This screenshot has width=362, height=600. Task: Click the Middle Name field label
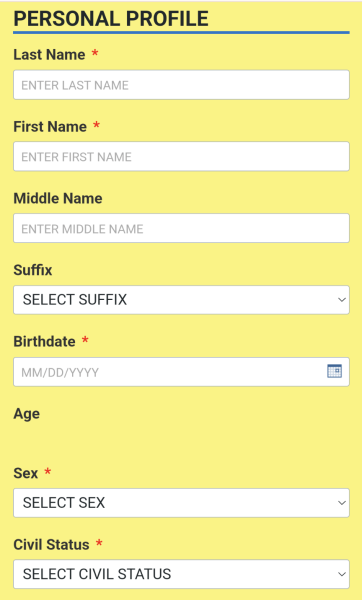58,198
